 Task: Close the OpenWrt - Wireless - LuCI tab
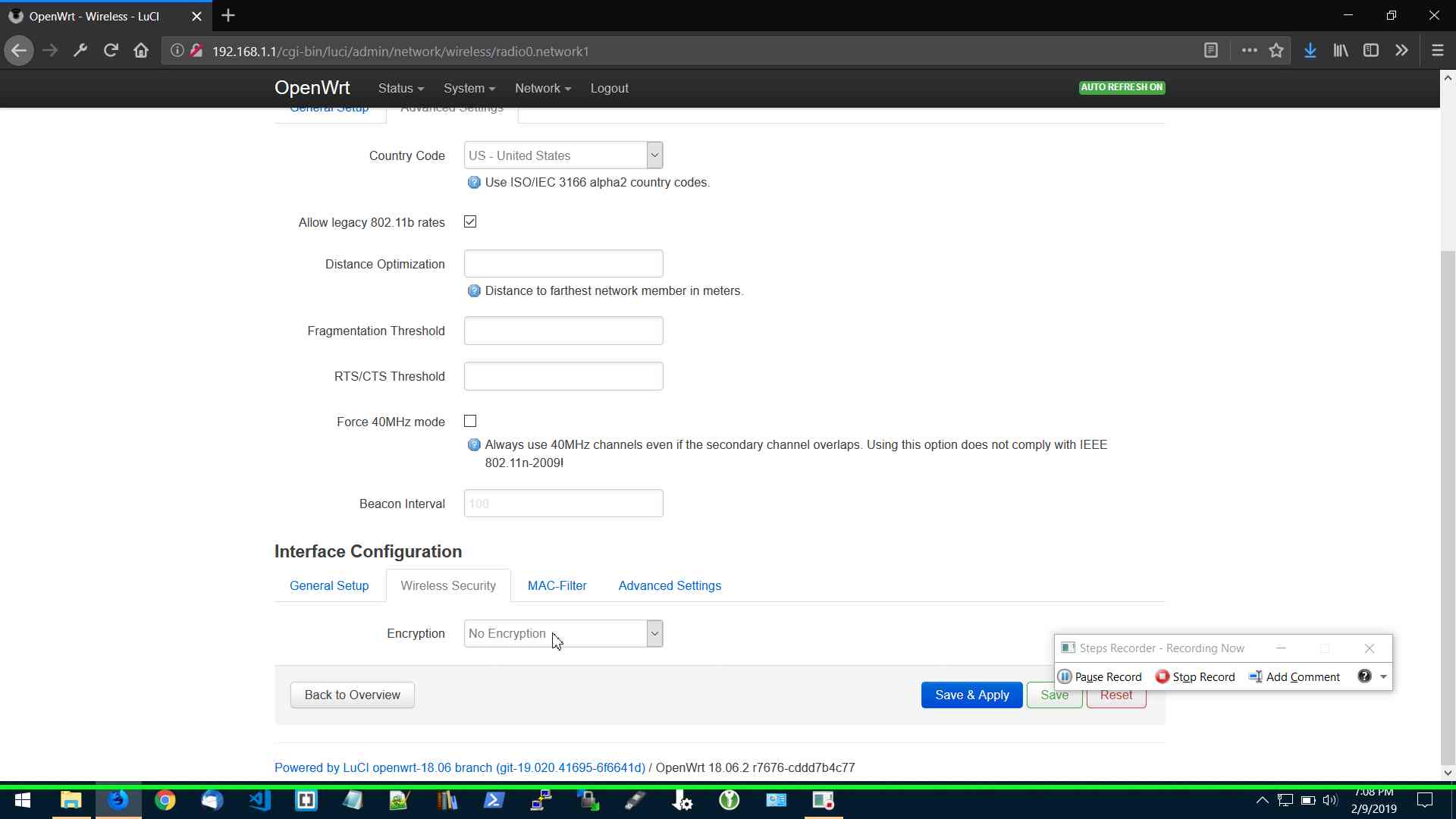pyautogui.click(x=196, y=16)
